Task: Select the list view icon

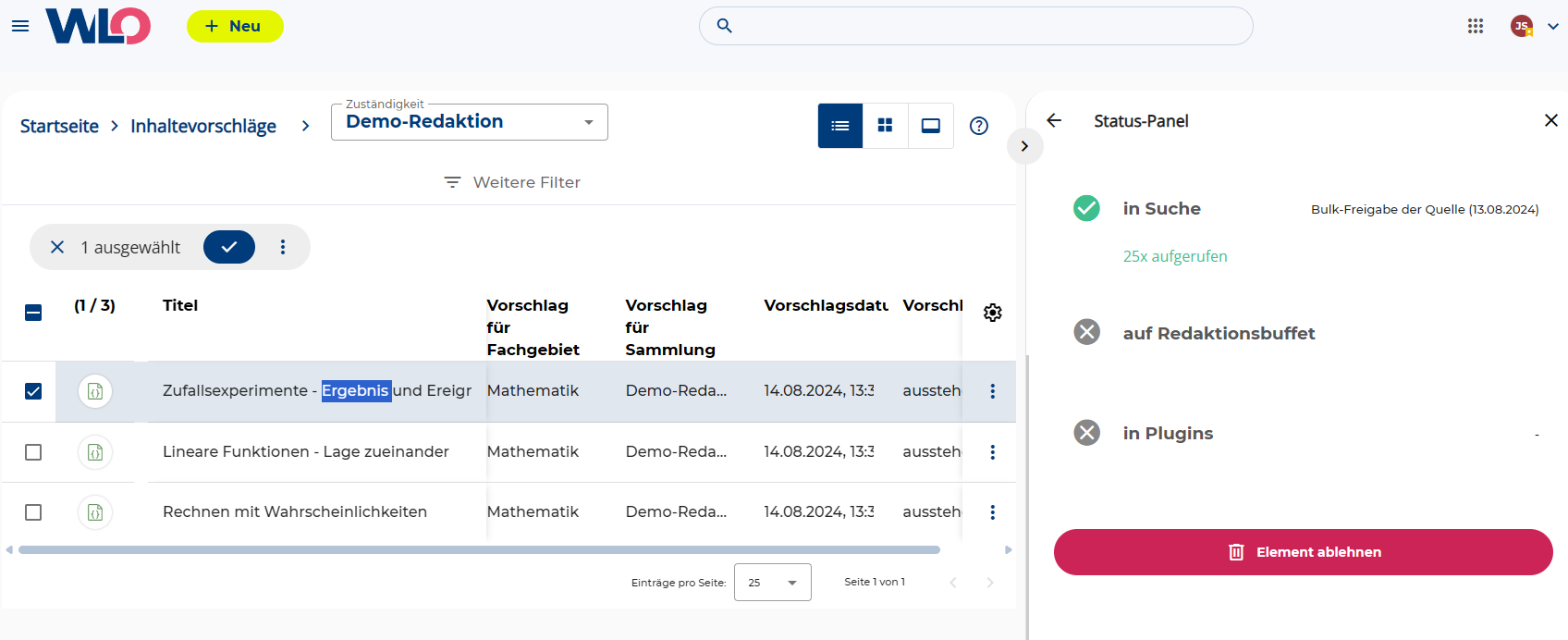Action: pyautogui.click(x=840, y=126)
